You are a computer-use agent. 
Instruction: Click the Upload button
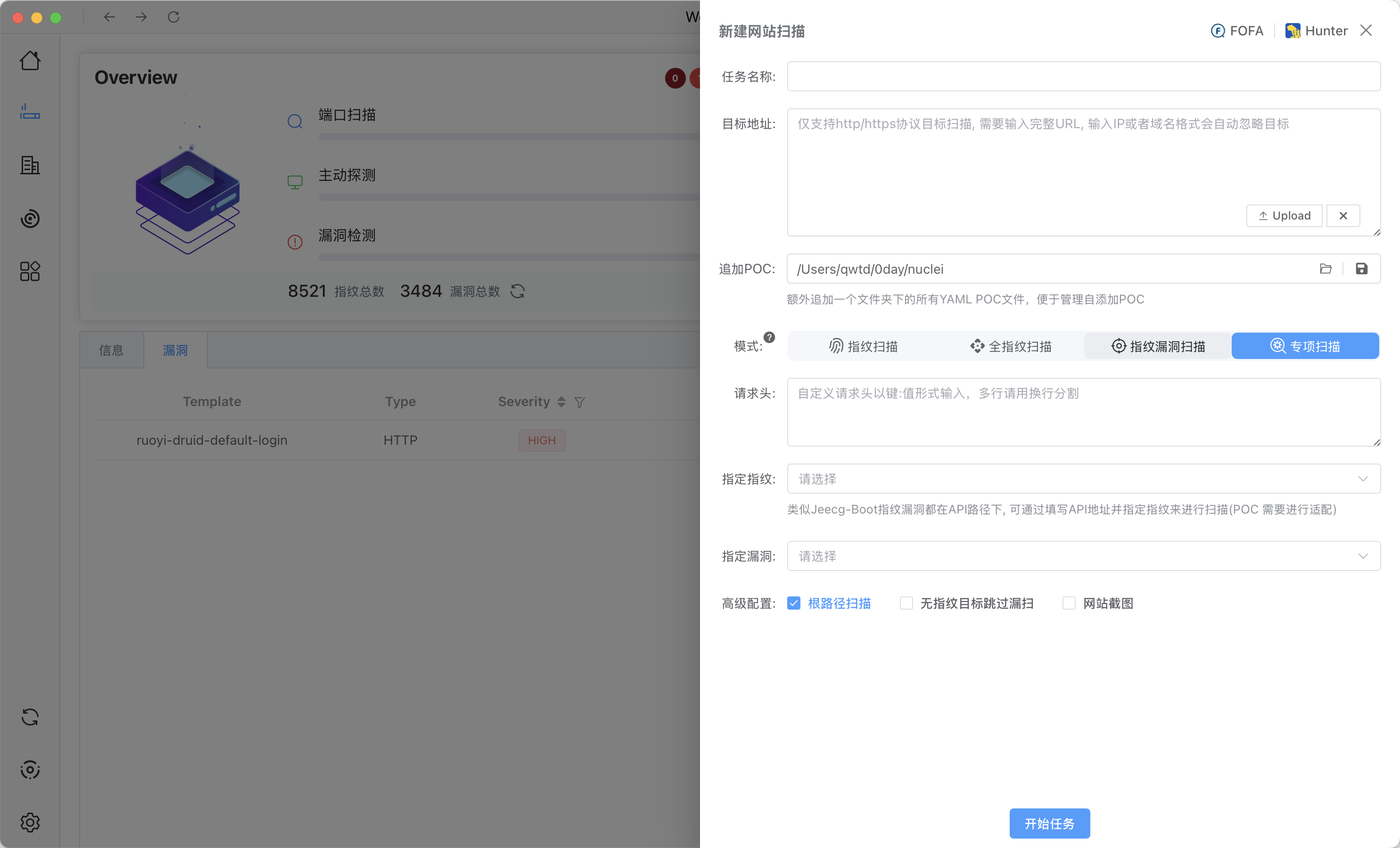tap(1284, 216)
